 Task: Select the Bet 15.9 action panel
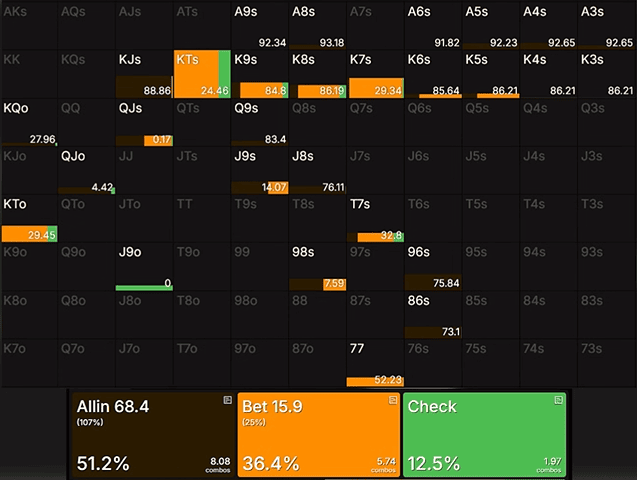click(x=317, y=434)
